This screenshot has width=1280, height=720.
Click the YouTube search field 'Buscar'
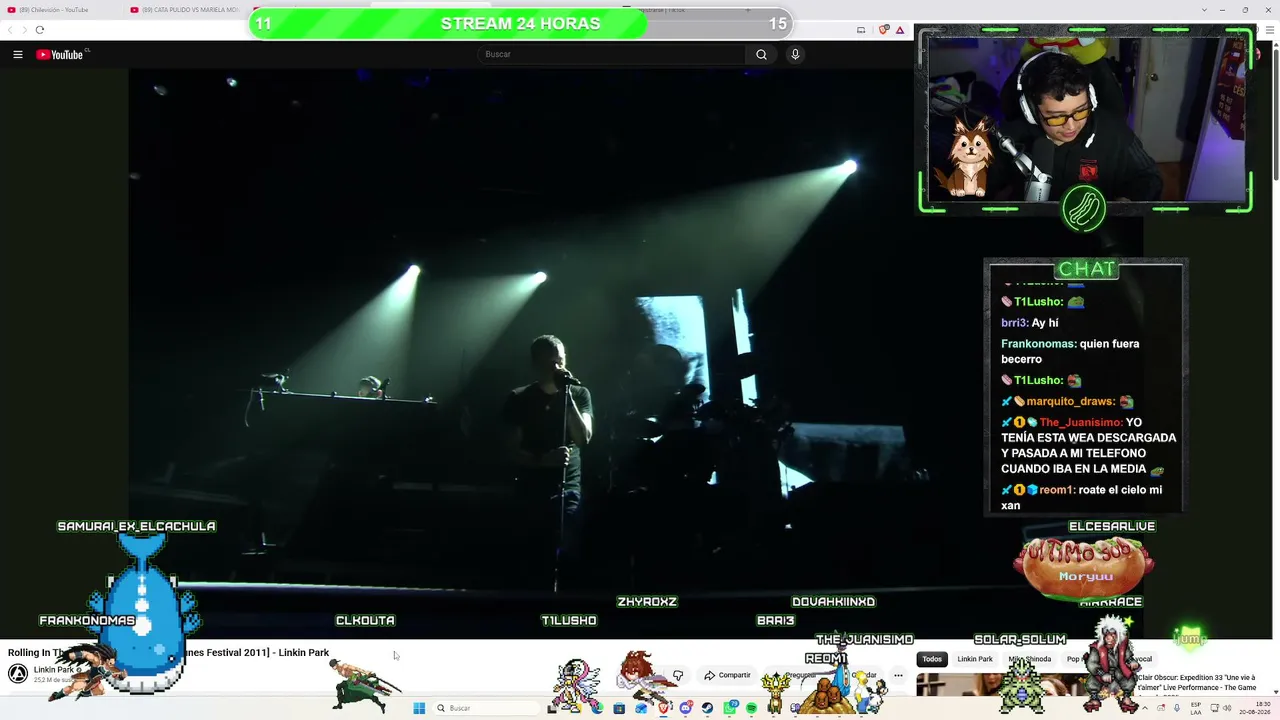click(611, 54)
